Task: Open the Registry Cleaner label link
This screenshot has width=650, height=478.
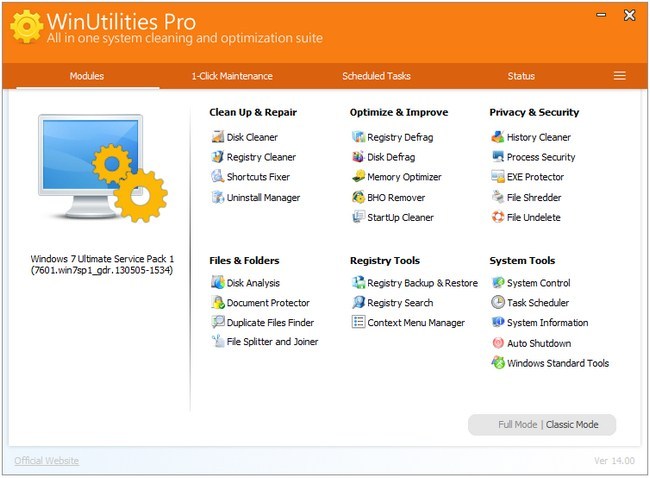Action: click(x=261, y=157)
